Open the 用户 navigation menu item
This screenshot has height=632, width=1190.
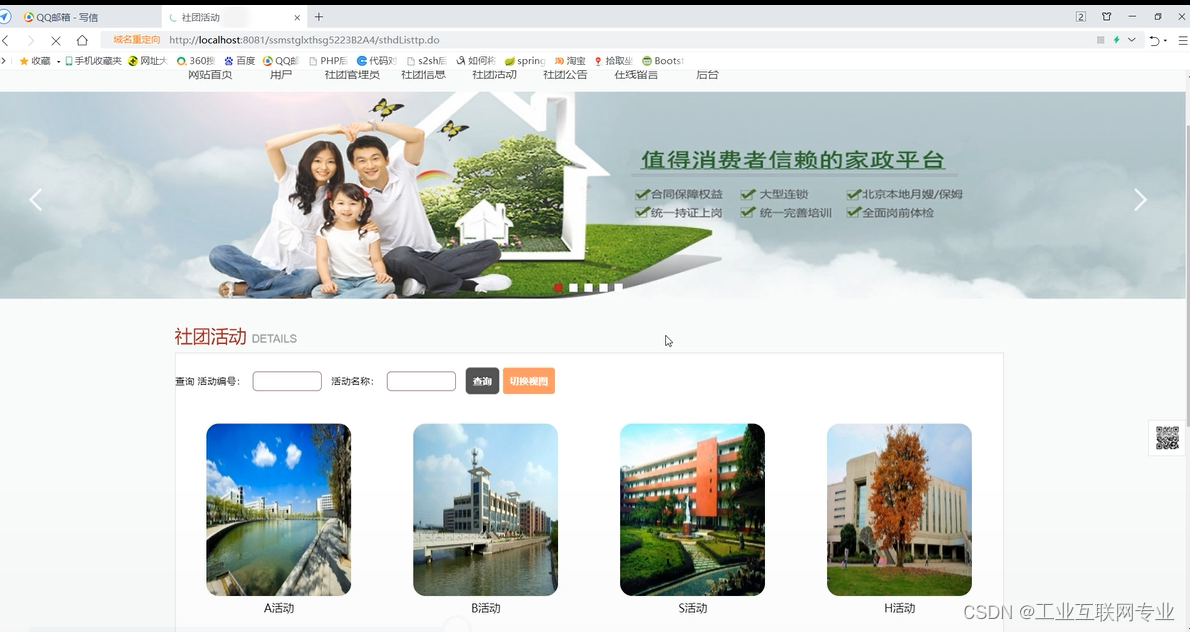(281, 74)
